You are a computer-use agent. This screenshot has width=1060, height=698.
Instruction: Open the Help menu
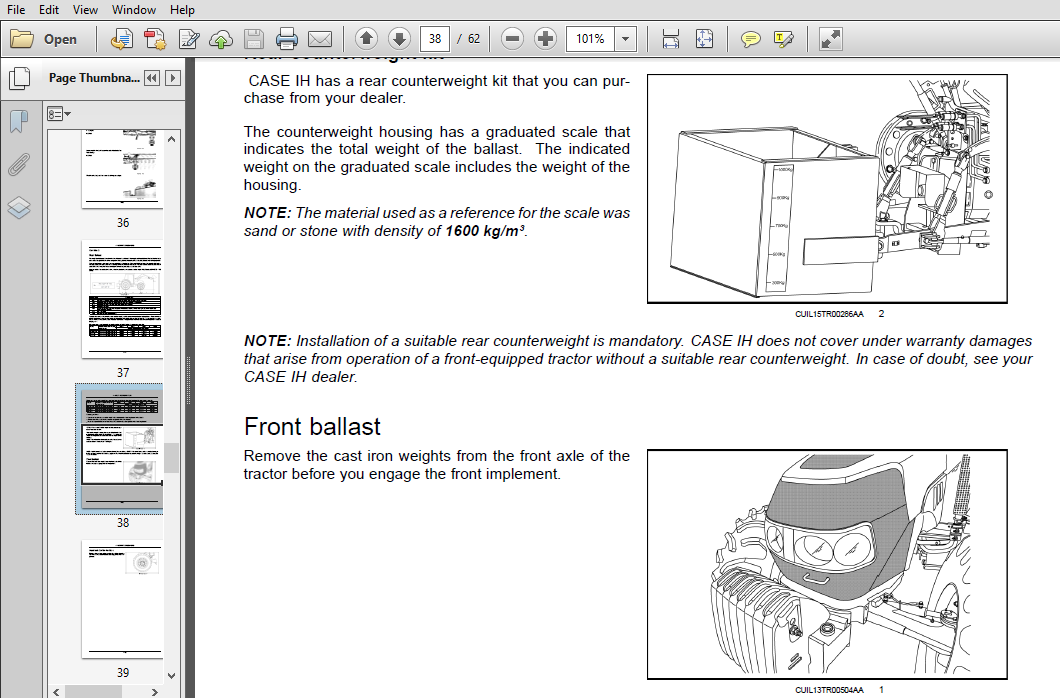coord(183,9)
